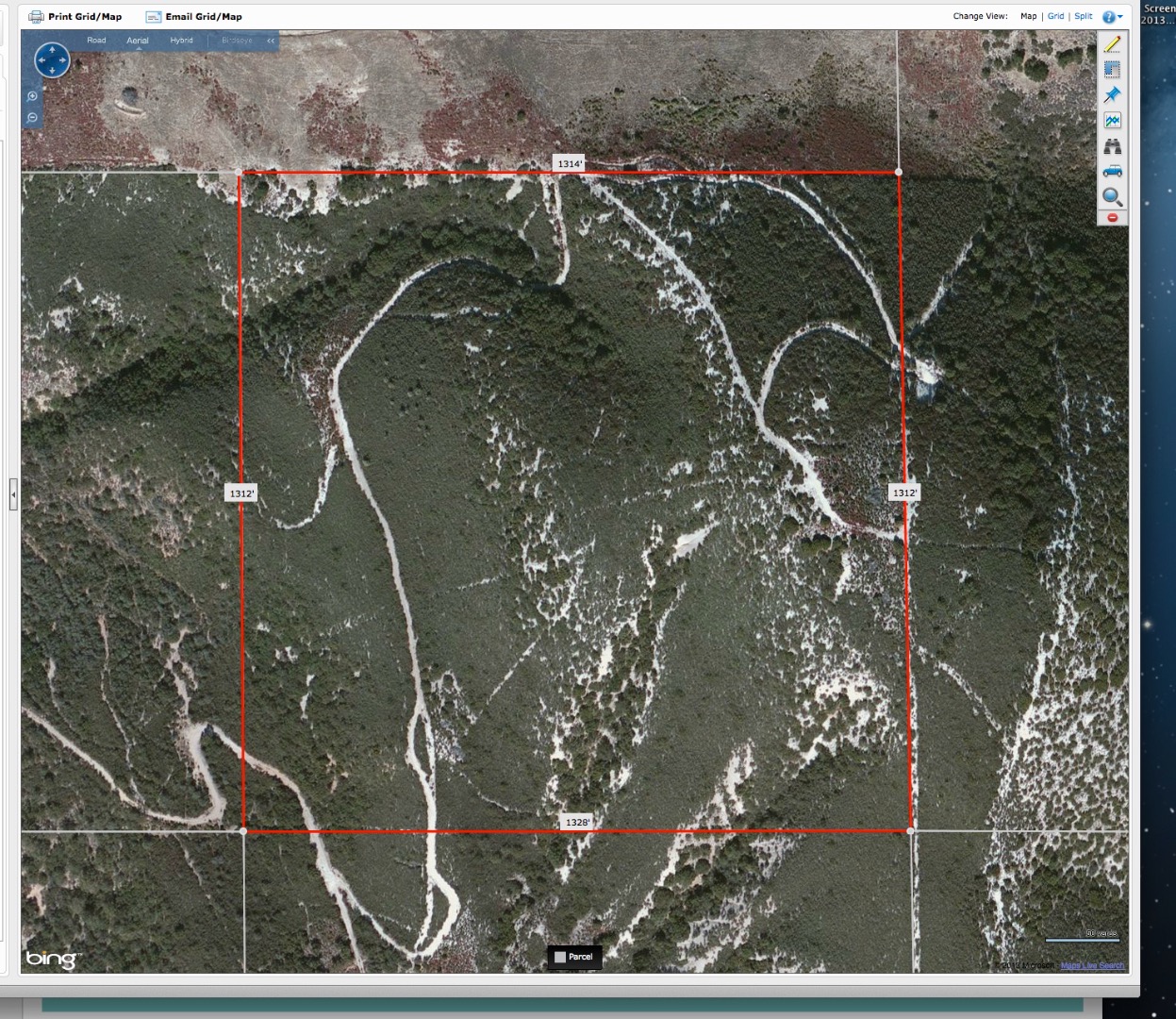1176x1019 pixels.
Task: Select the binoculars search tool
Action: click(x=1113, y=145)
